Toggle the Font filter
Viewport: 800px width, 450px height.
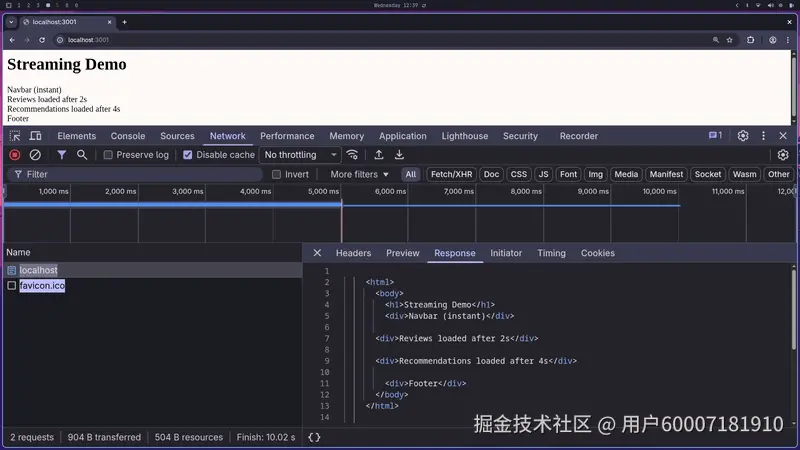pos(568,174)
